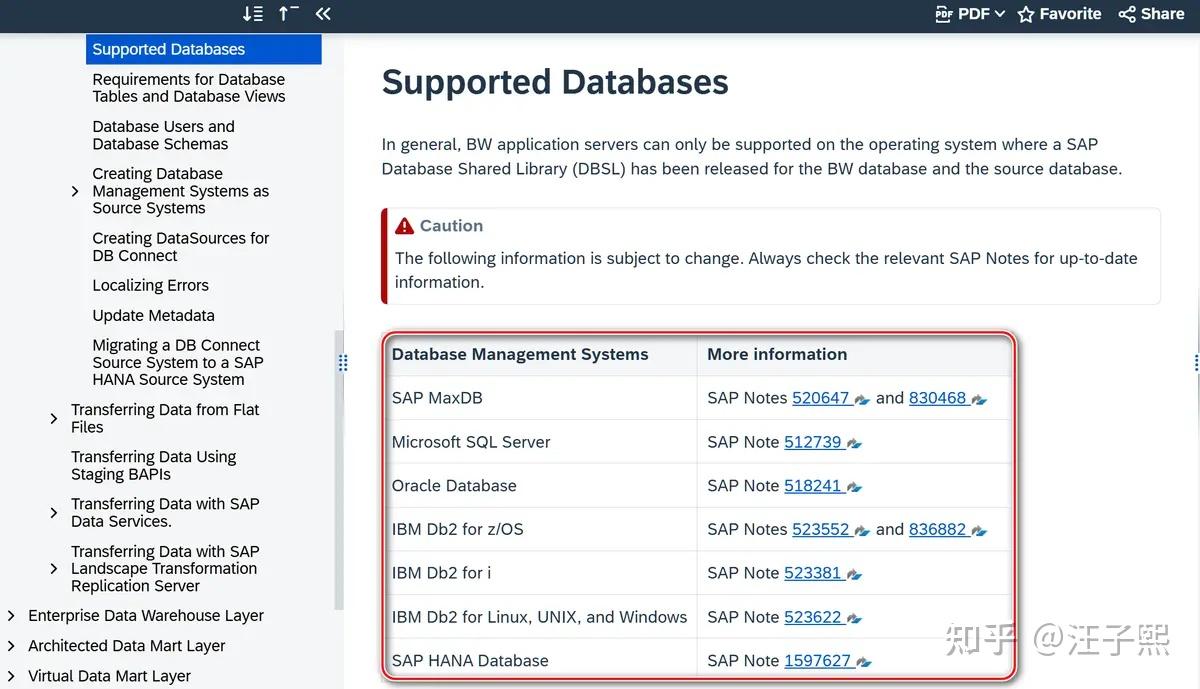
Task: Open Creating DataSources for DB Connect
Action: point(181,247)
